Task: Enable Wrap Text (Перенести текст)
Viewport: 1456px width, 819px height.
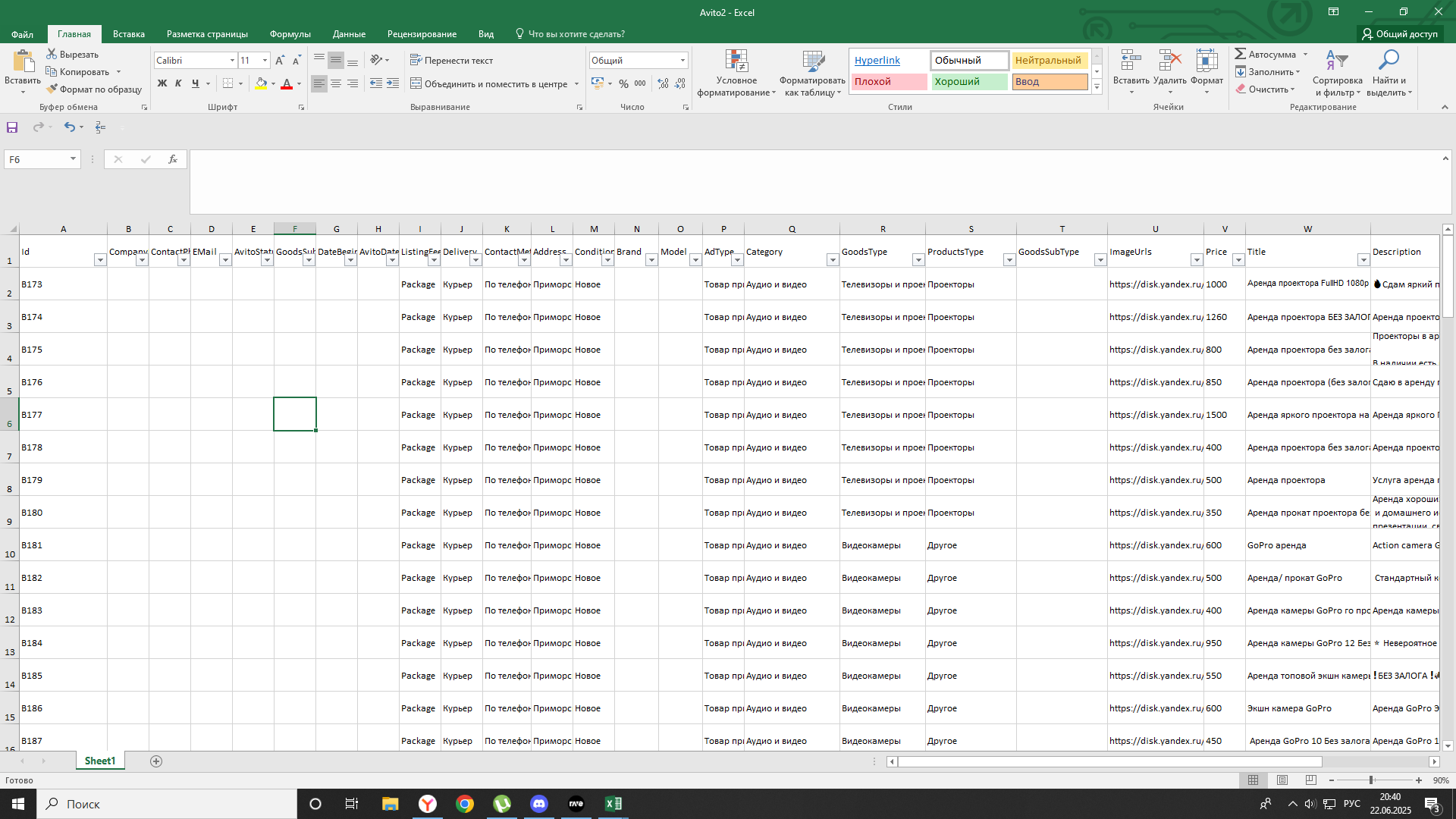Action: (451, 60)
